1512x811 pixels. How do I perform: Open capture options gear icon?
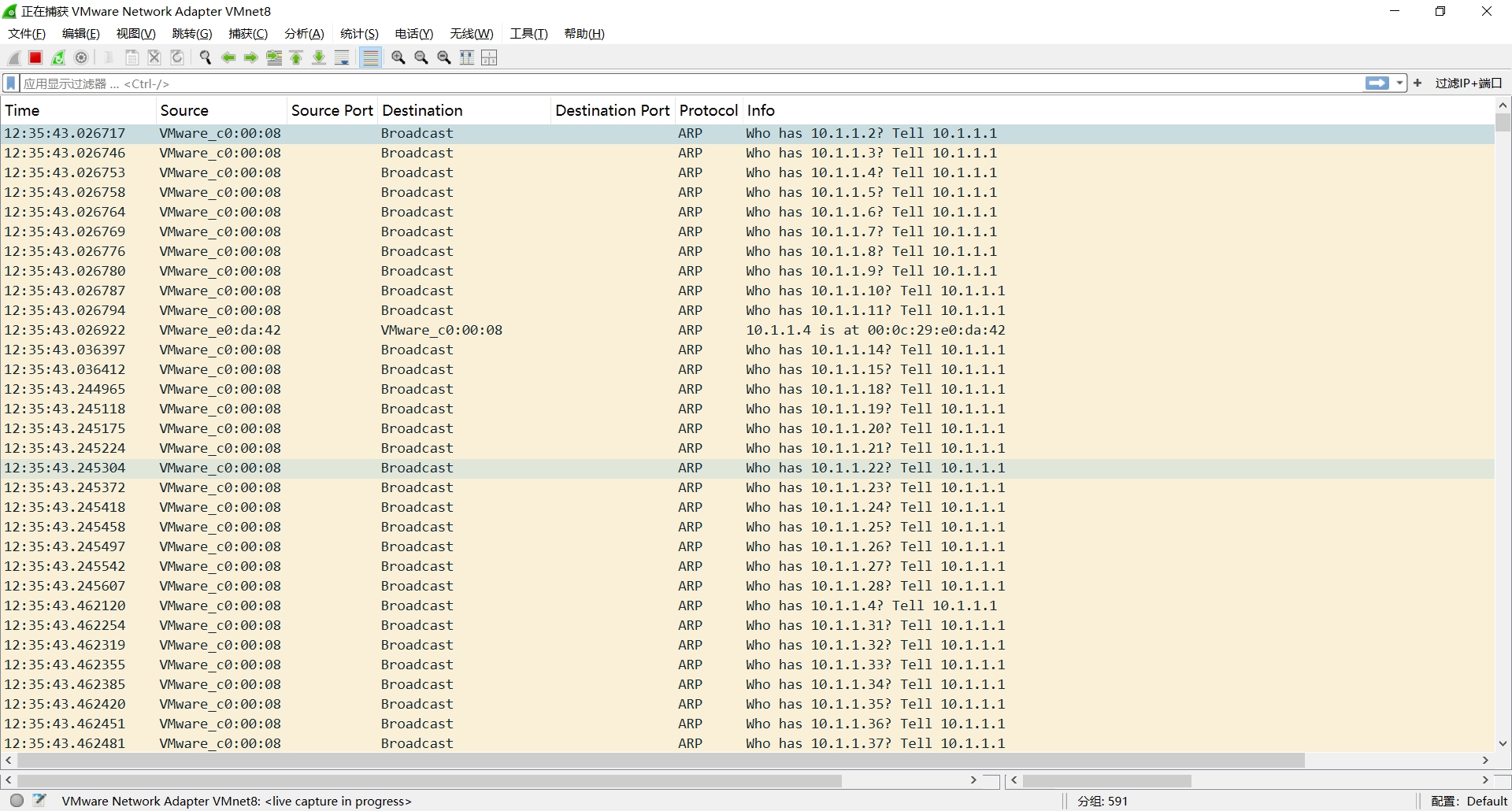81,57
